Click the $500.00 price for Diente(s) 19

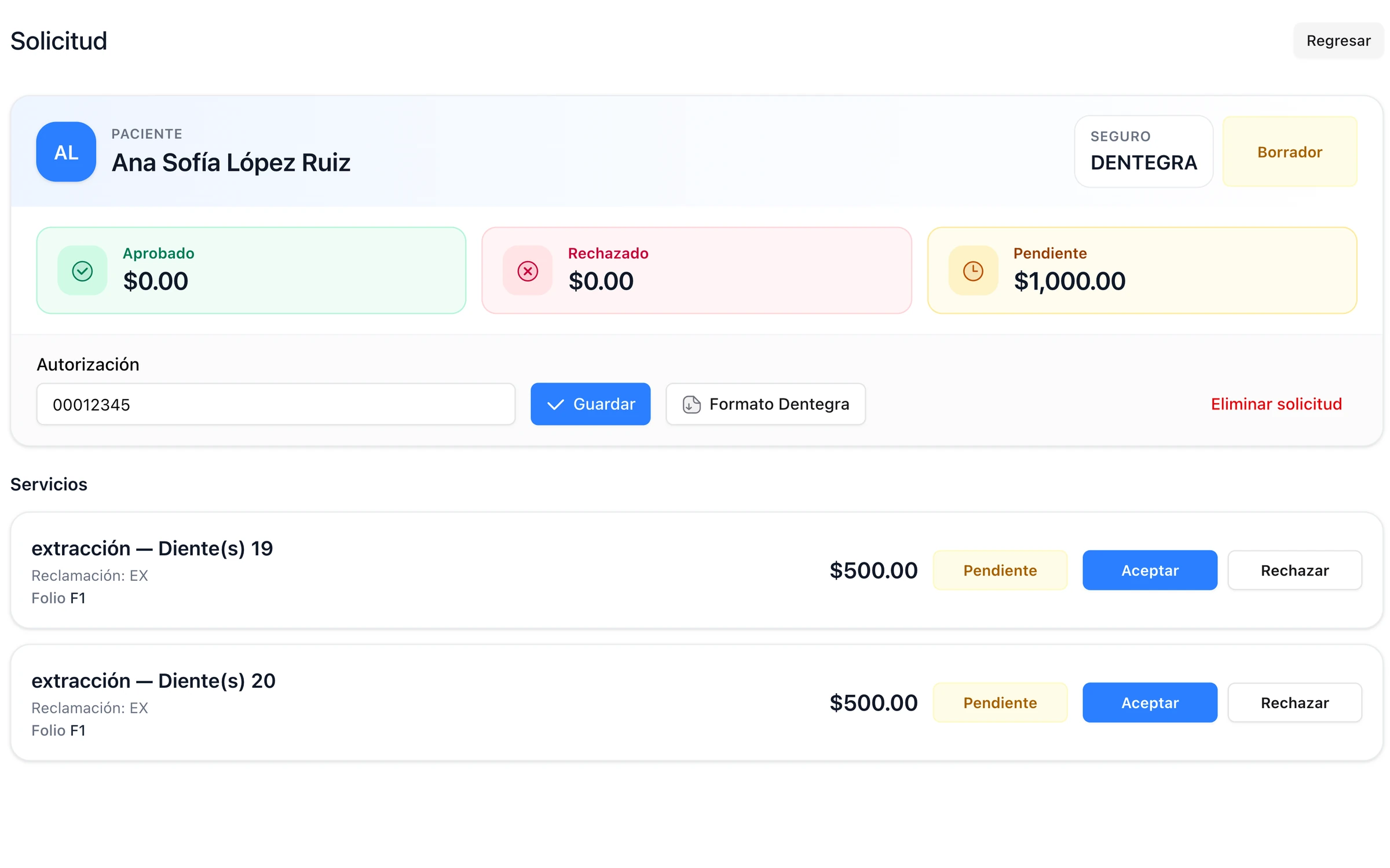[x=873, y=570]
